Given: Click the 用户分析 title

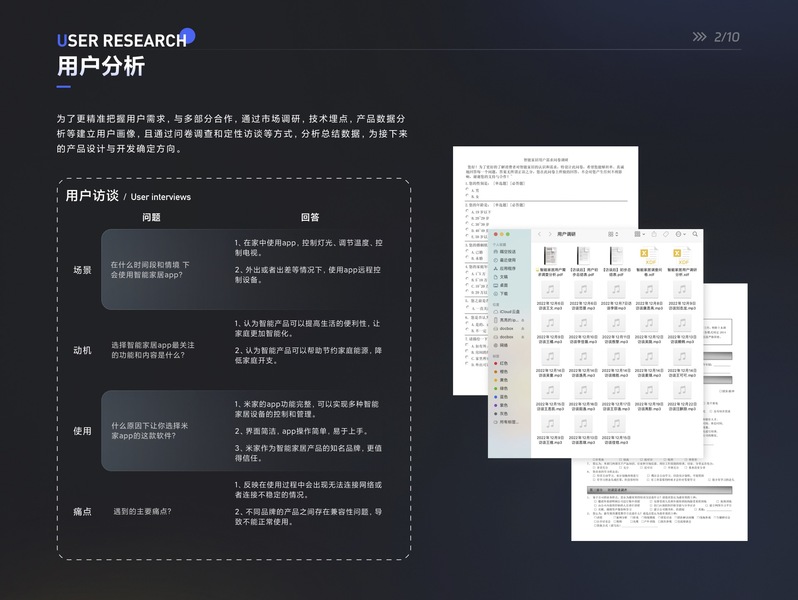Looking at the screenshot, I should tap(101, 66).
